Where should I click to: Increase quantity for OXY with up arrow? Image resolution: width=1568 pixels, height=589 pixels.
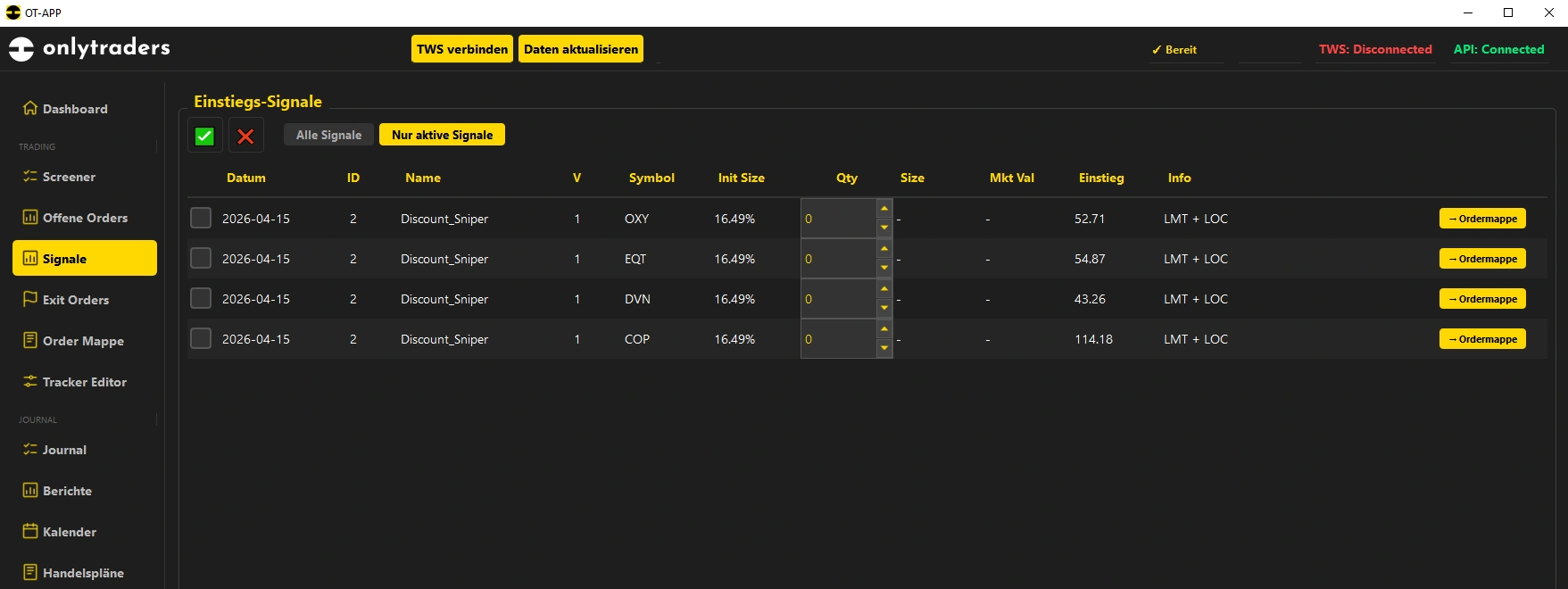[884, 209]
